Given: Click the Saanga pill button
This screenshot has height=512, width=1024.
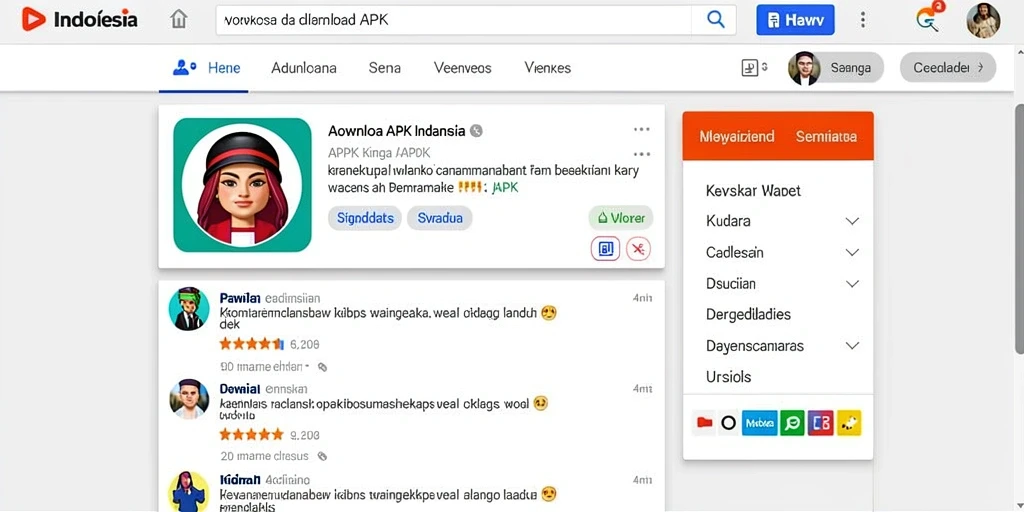Looking at the screenshot, I should [x=836, y=68].
